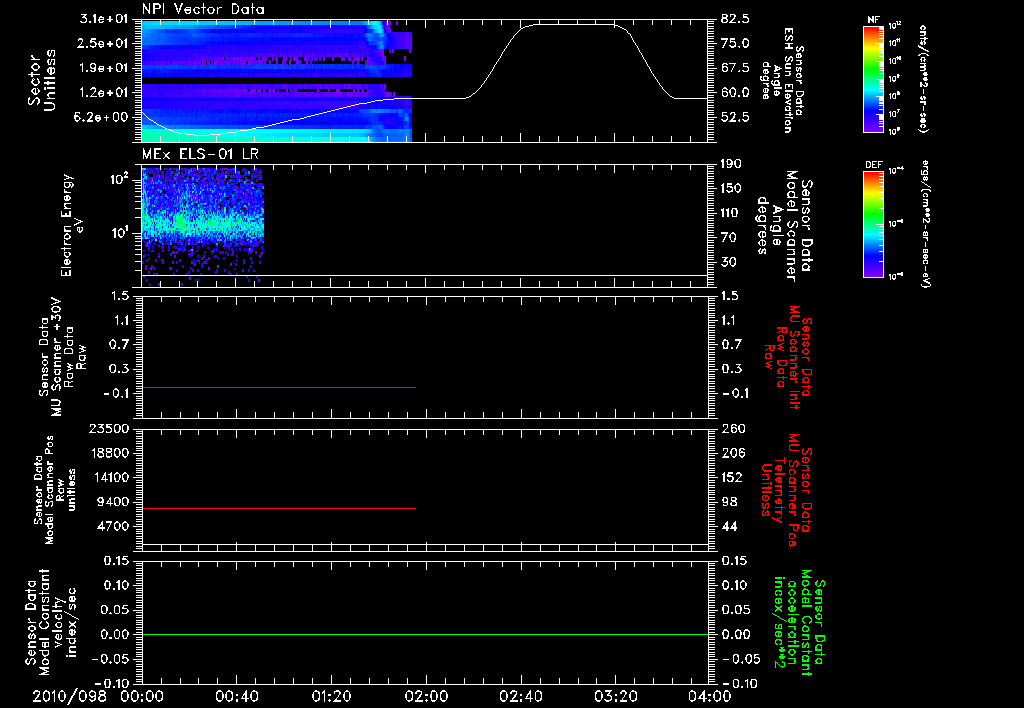Click the '23500' scanner position tick

(x=110, y=429)
